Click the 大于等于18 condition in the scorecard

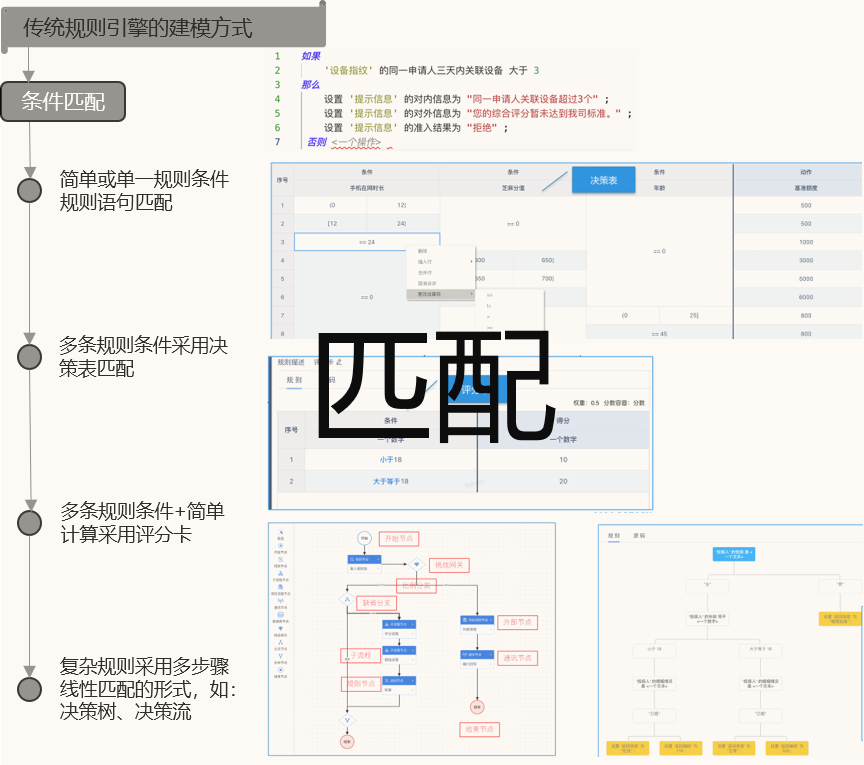click(x=391, y=481)
